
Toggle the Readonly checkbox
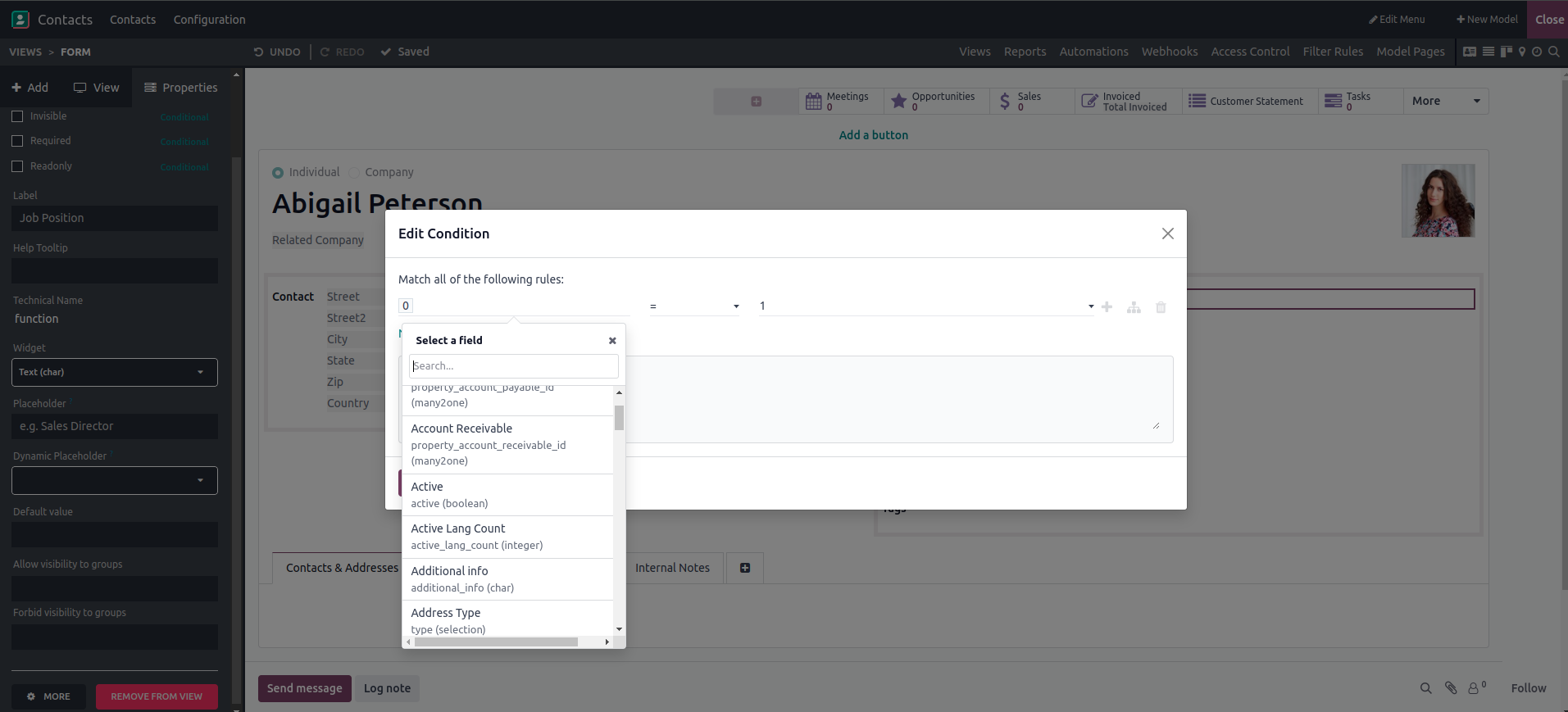tap(17, 166)
